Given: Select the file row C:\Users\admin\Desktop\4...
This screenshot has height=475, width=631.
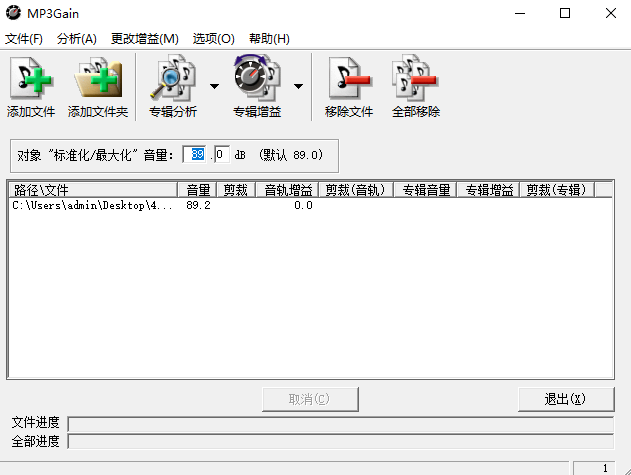Looking at the screenshot, I should click(x=310, y=205).
